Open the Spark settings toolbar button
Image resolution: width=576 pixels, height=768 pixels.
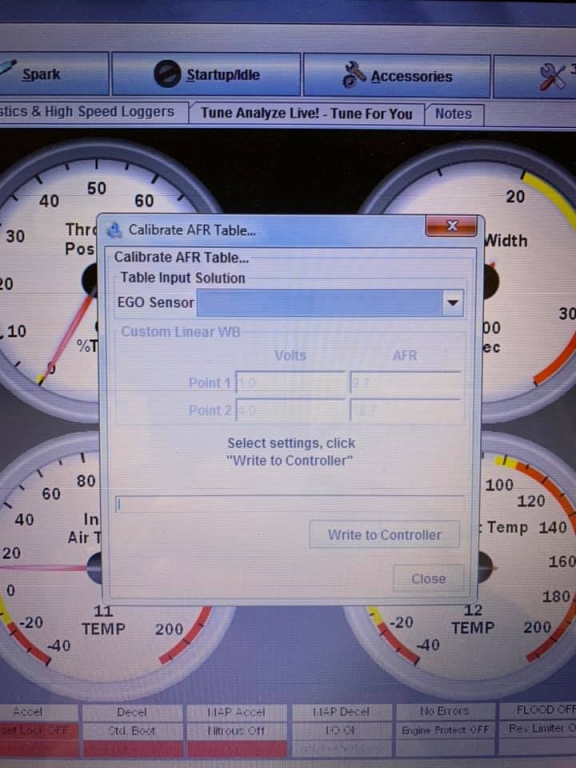click(53, 73)
